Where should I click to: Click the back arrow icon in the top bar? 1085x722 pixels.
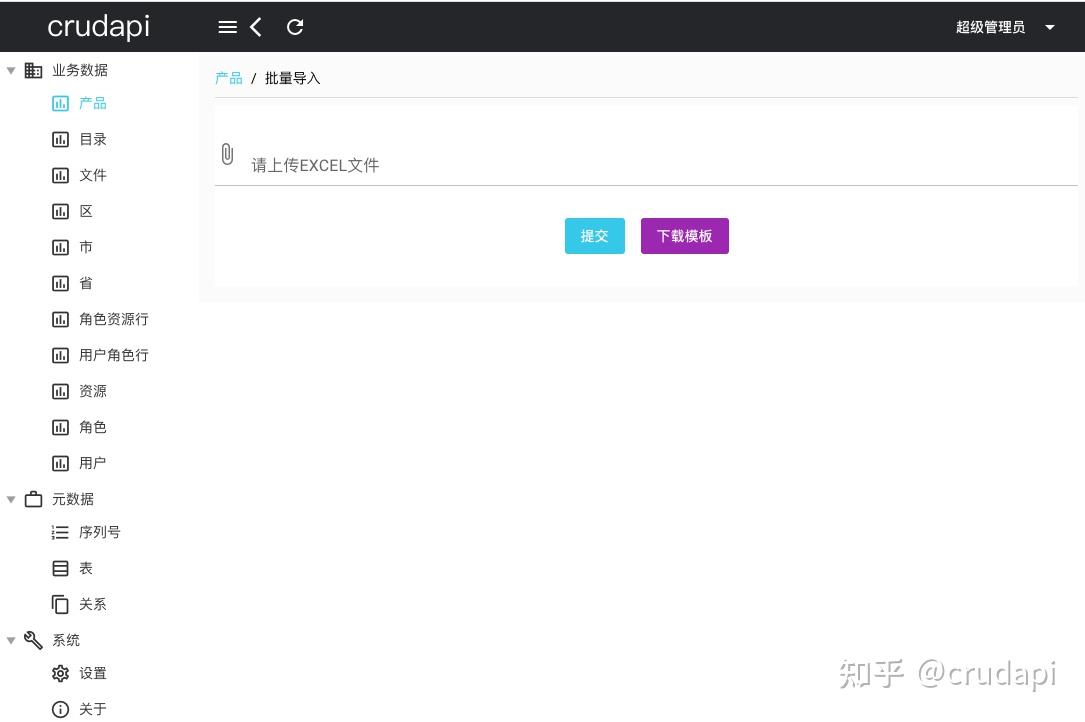256,27
